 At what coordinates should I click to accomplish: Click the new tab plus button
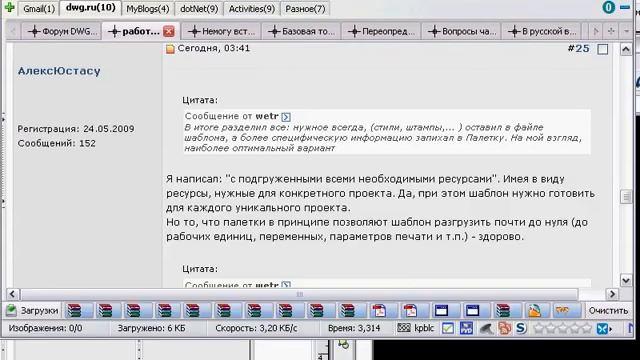pos(611,31)
